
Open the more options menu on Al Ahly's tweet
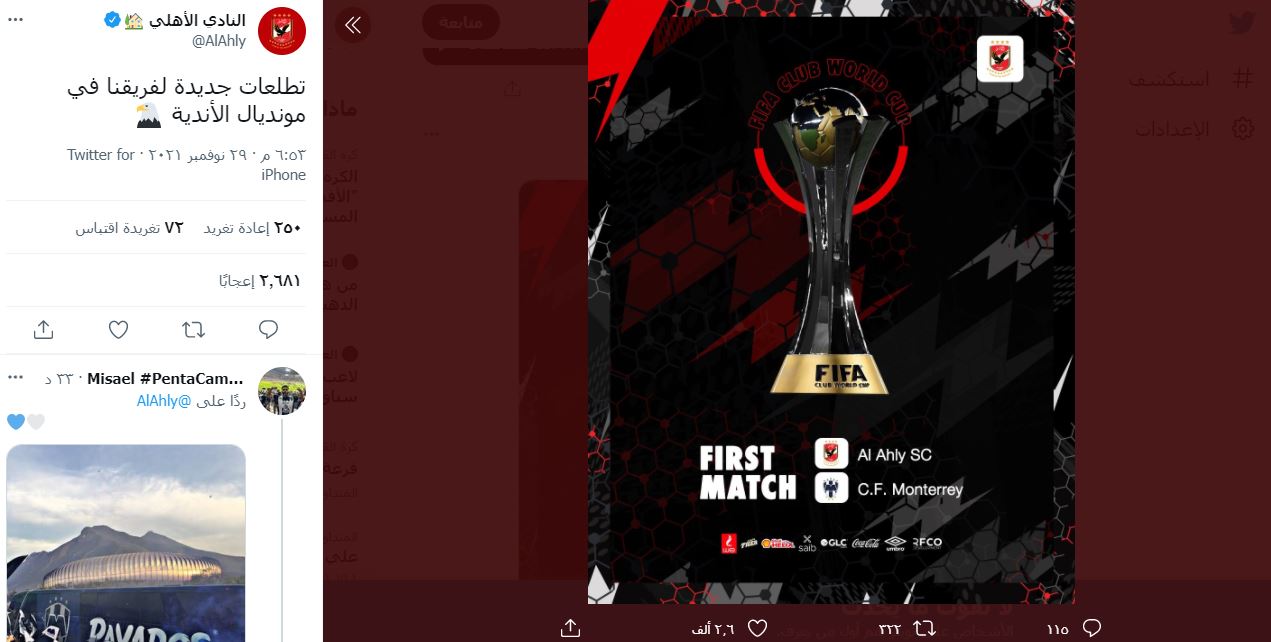point(15,19)
